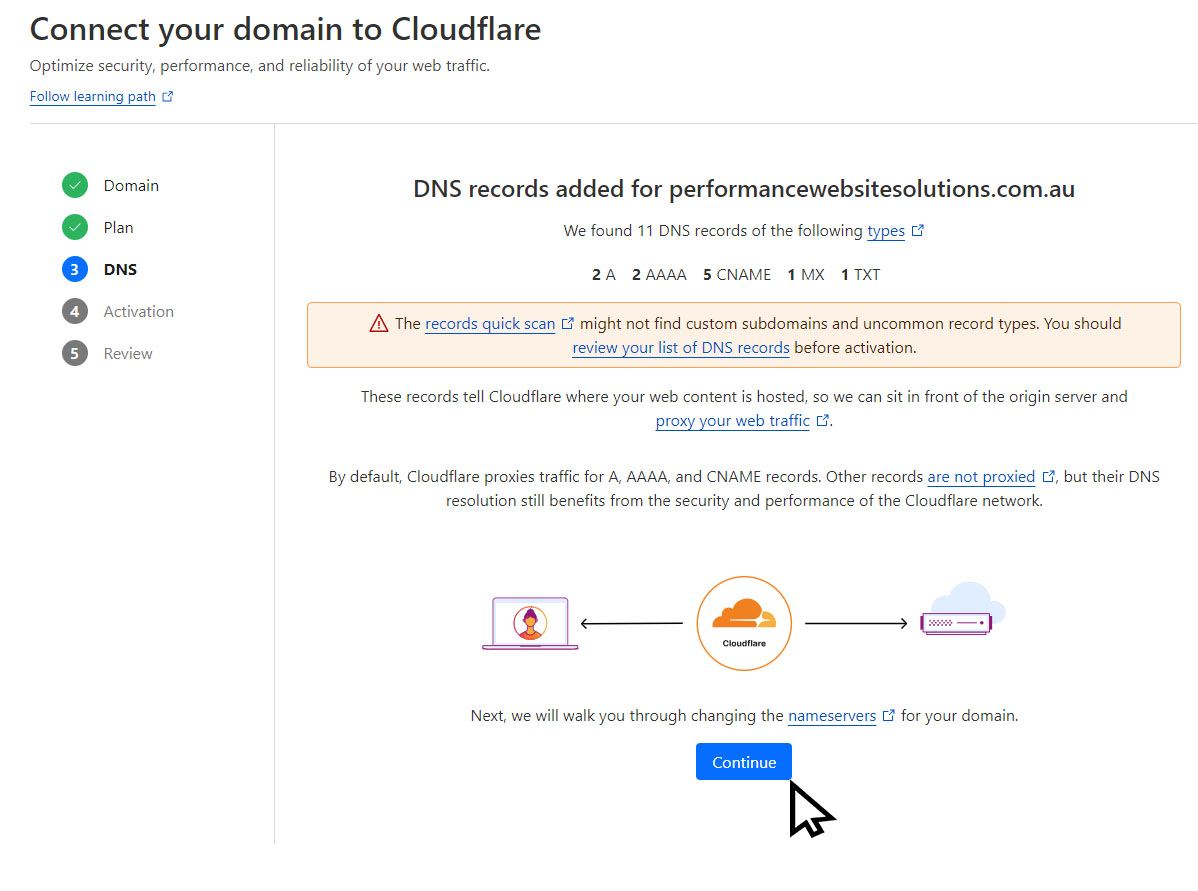This screenshot has width=1198, height=891.
Task: Click the external link icon beside "types"
Action: [917, 230]
